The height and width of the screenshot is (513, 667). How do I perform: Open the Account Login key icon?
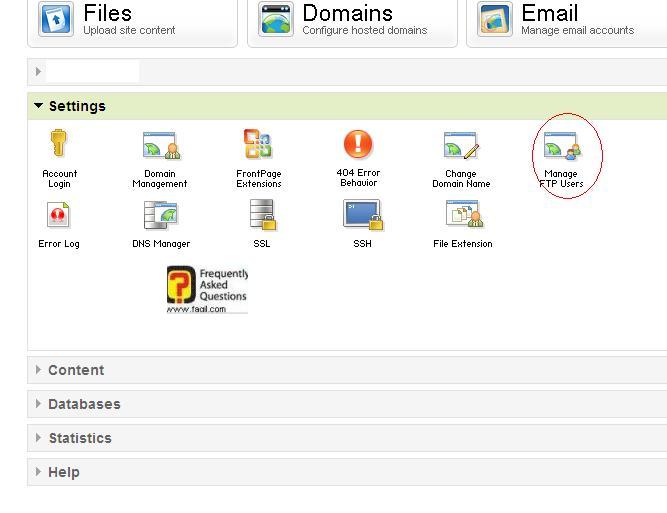pos(59,146)
